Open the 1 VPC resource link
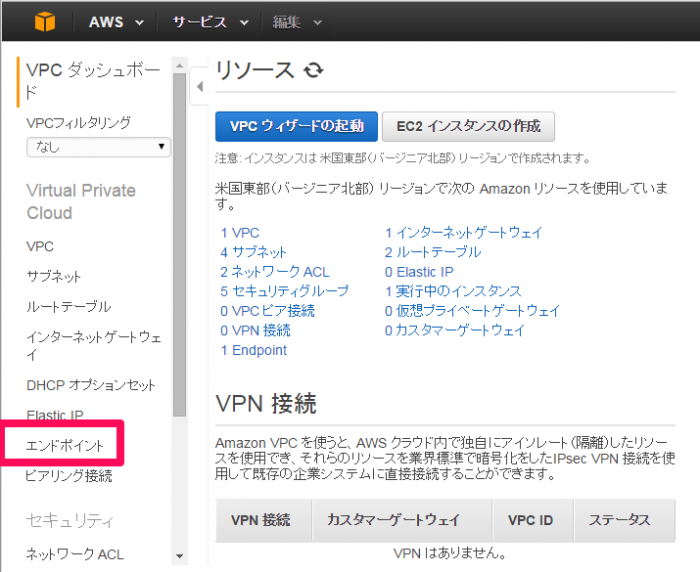The height and width of the screenshot is (572, 700). [x=240, y=233]
